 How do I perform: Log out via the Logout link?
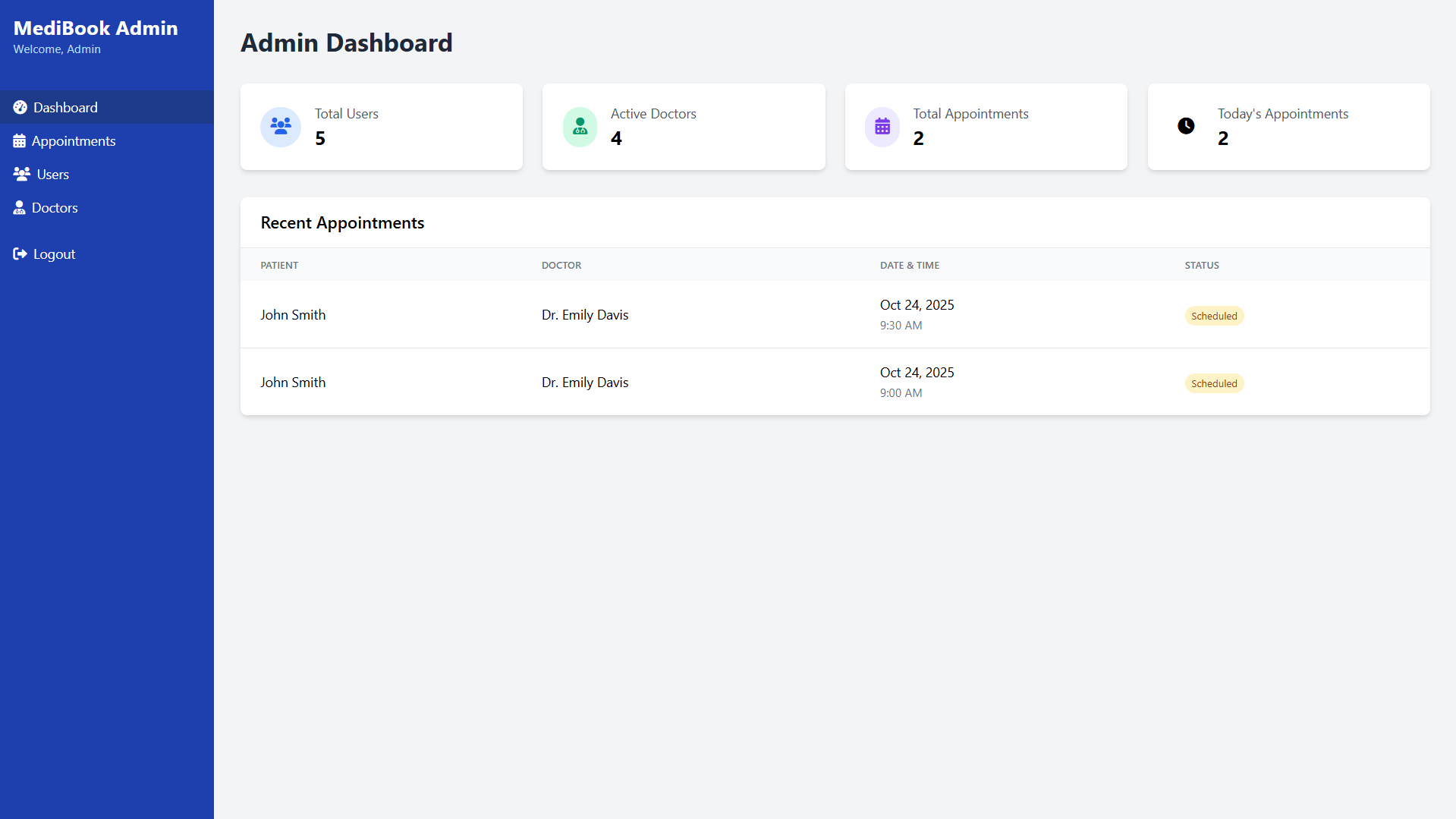[x=54, y=254]
